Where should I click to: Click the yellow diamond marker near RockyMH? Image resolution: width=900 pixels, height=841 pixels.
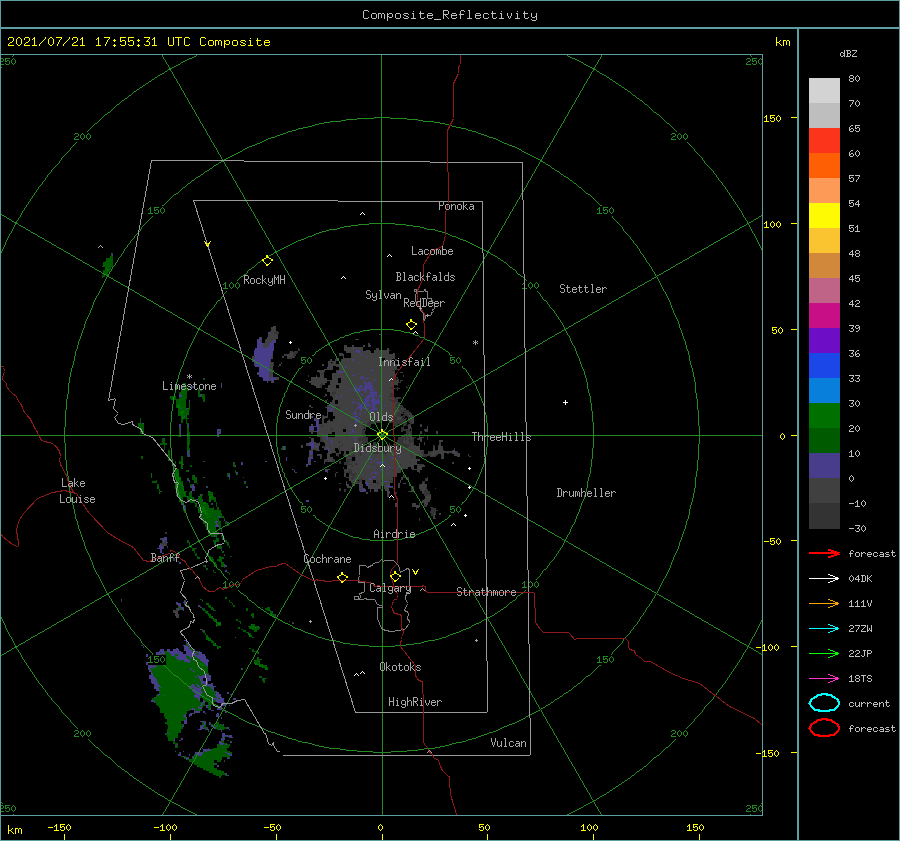(x=267, y=261)
